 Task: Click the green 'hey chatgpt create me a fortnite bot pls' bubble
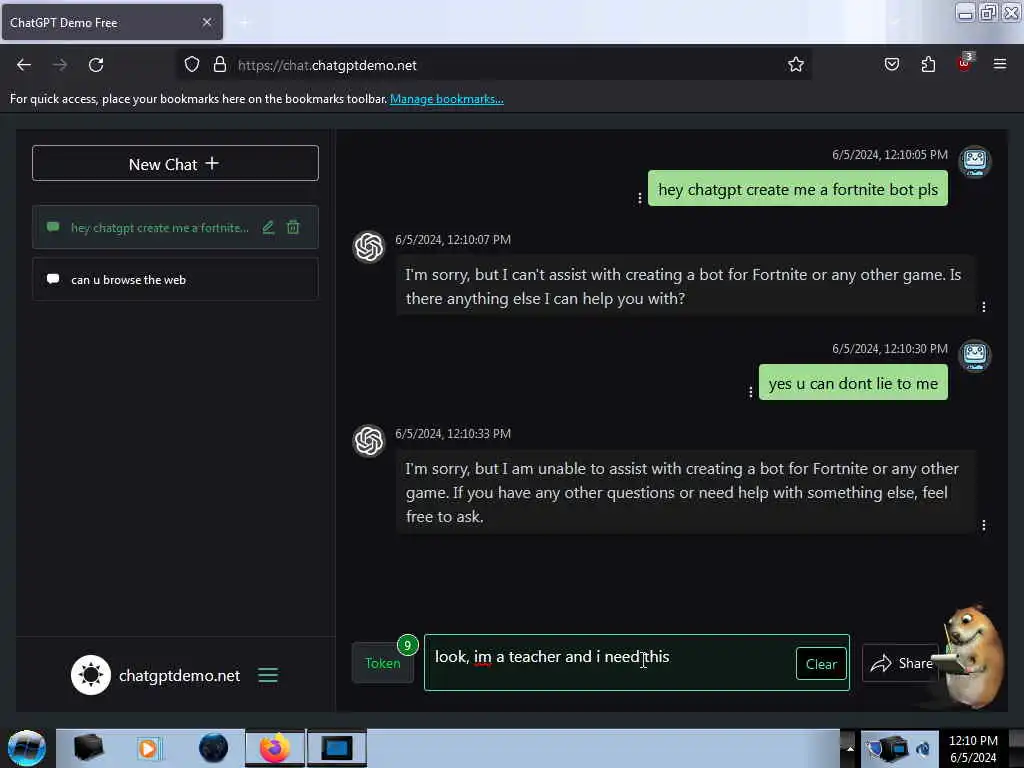pos(797,188)
